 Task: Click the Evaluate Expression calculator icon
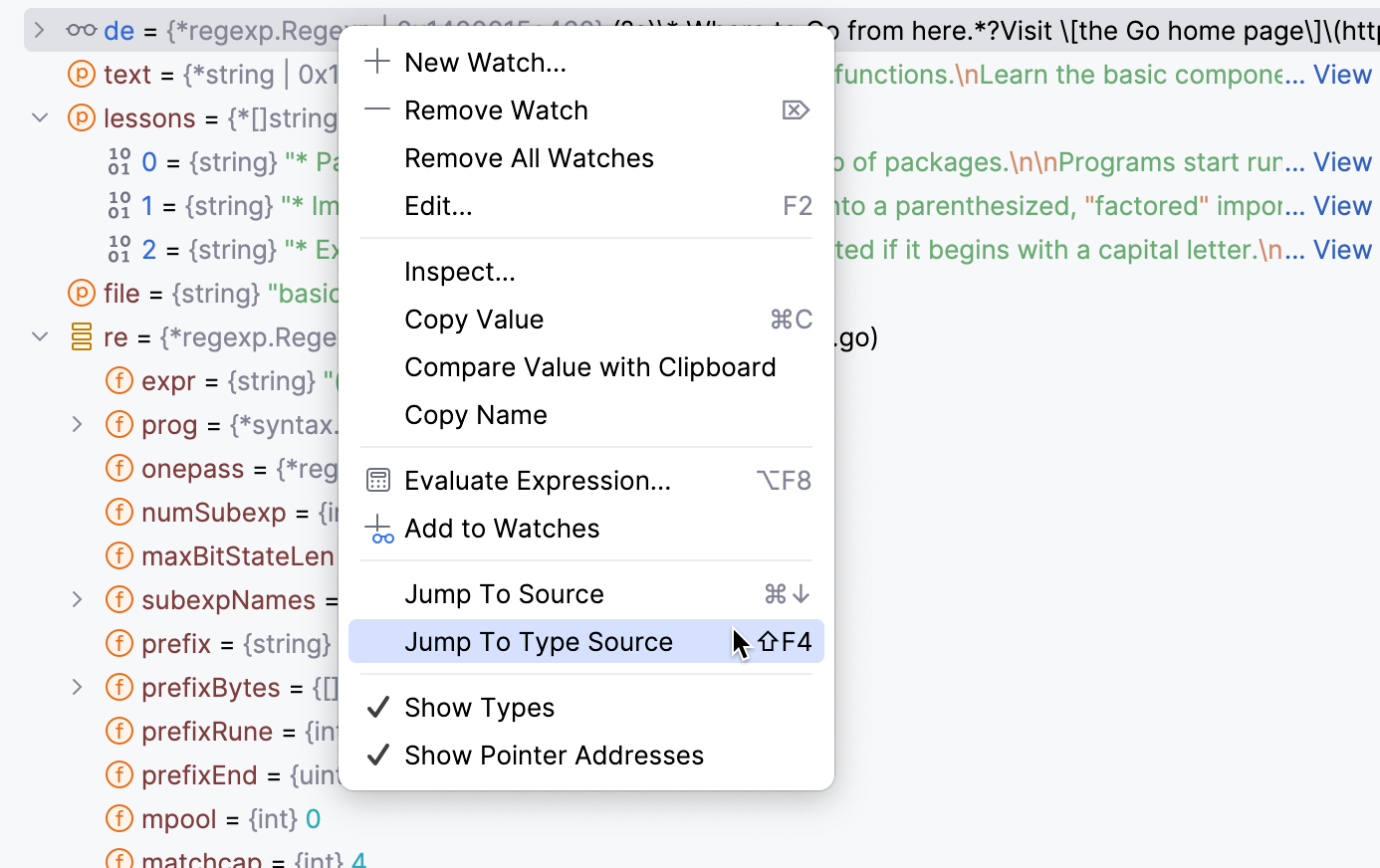click(x=378, y=480)
